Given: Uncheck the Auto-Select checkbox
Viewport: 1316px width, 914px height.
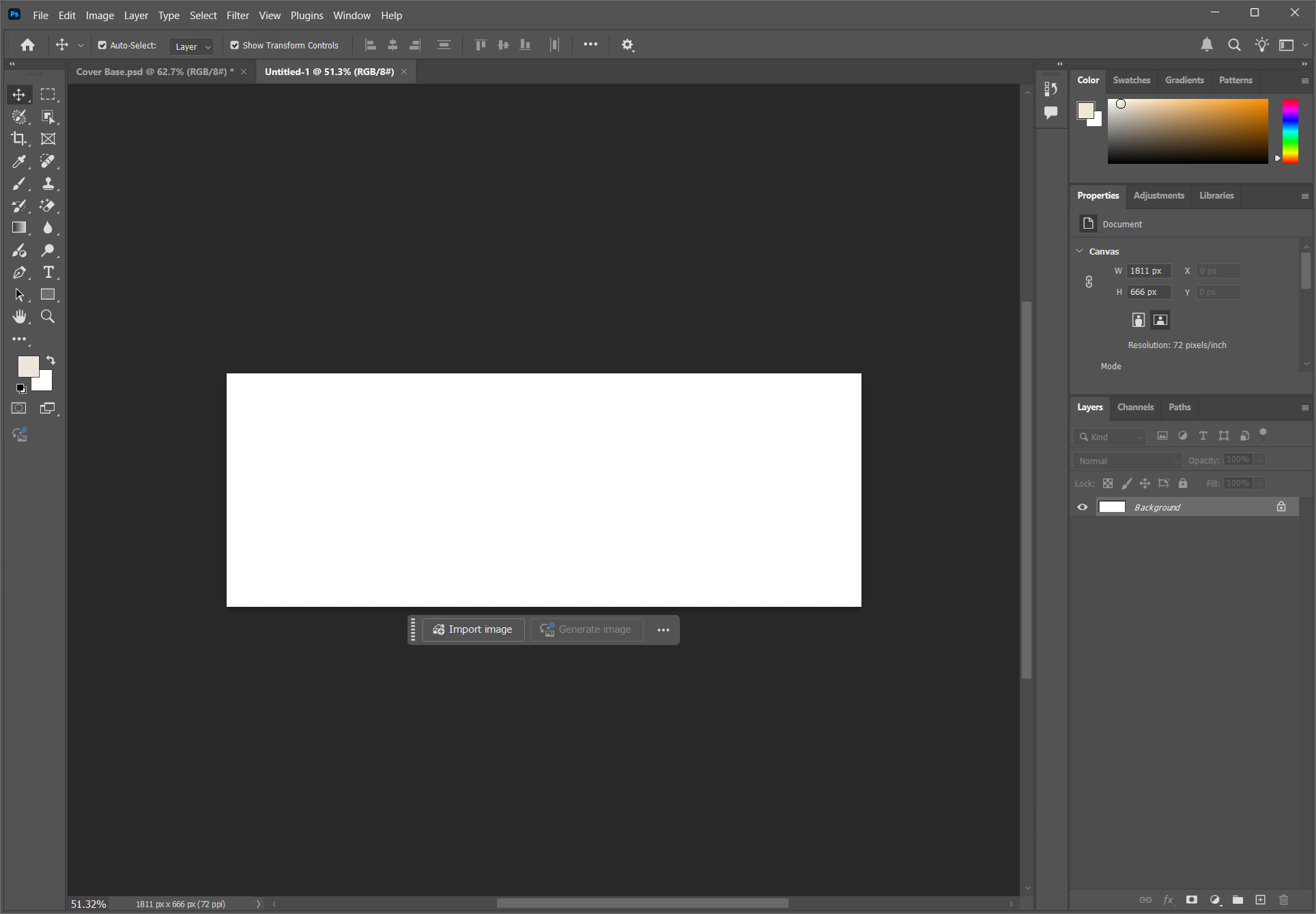Looking at the screenshot, I should pos(102,45).
